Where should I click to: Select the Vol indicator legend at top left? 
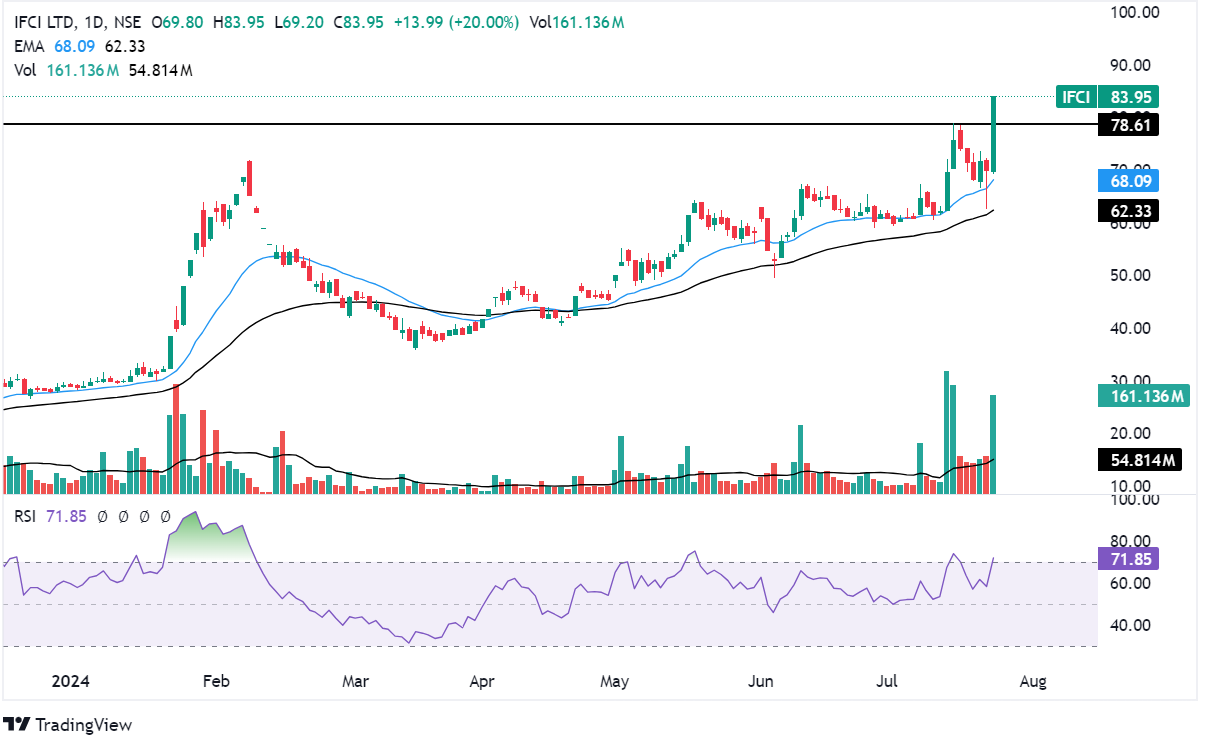pos(26,70)
